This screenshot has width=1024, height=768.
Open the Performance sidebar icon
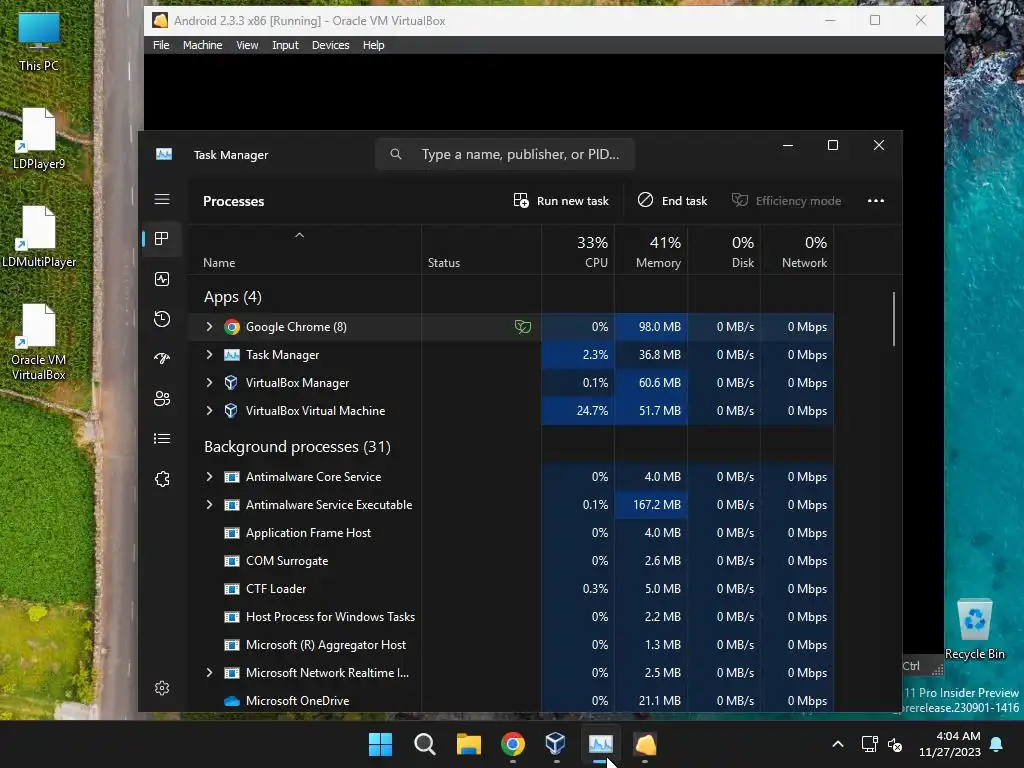[x=162, y=279]
